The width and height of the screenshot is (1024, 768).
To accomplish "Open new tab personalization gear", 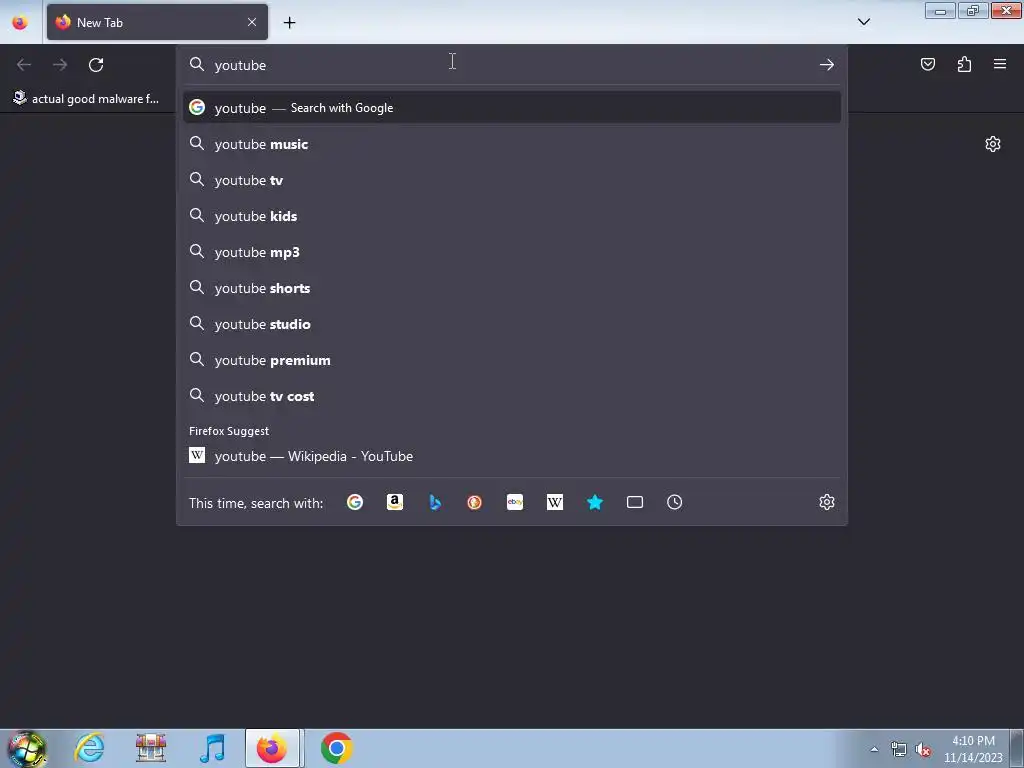I will pos(993,144).
